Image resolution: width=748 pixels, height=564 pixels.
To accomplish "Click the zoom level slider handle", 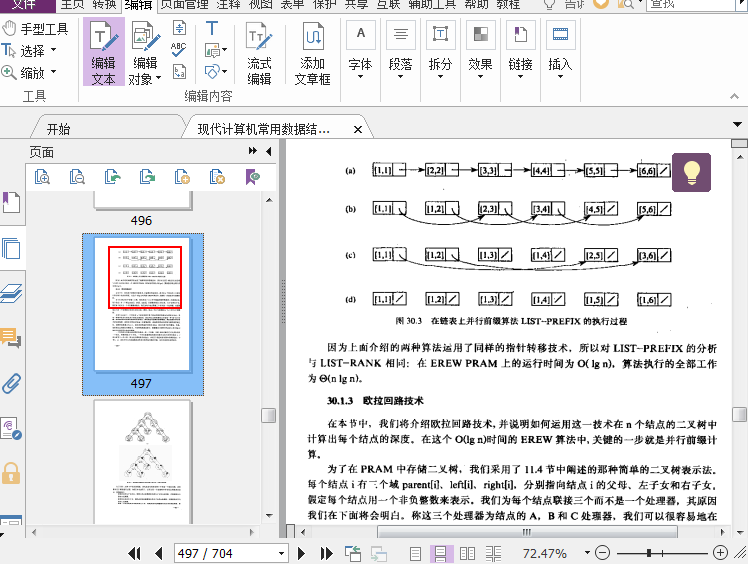I will [649, 553].
